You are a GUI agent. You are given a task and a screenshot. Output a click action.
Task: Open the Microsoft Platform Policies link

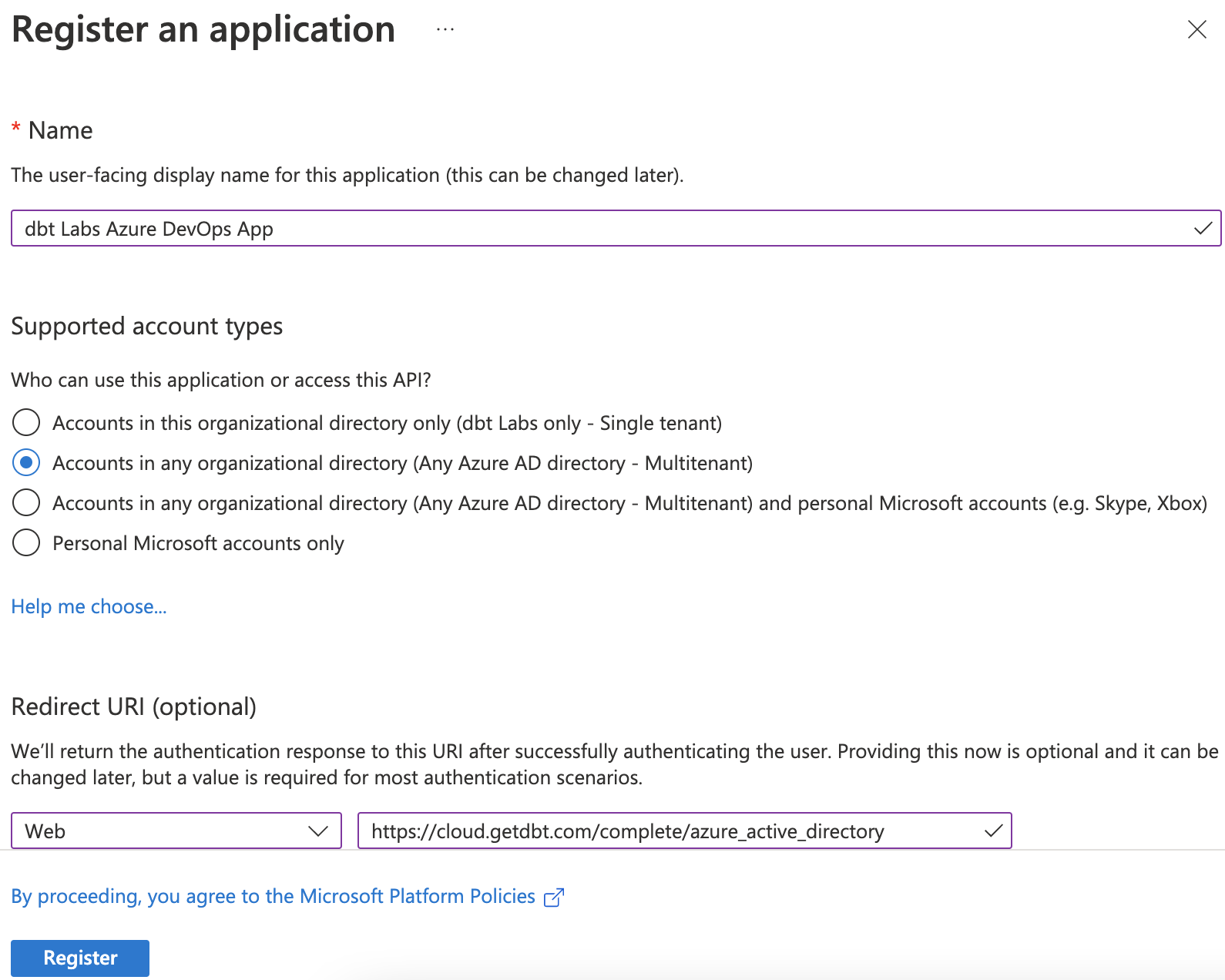point(273,897)
